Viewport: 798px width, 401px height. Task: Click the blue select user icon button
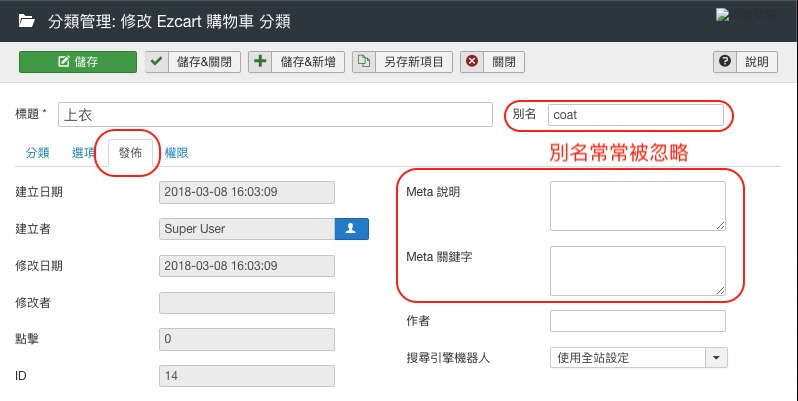[x=351, y=228]
